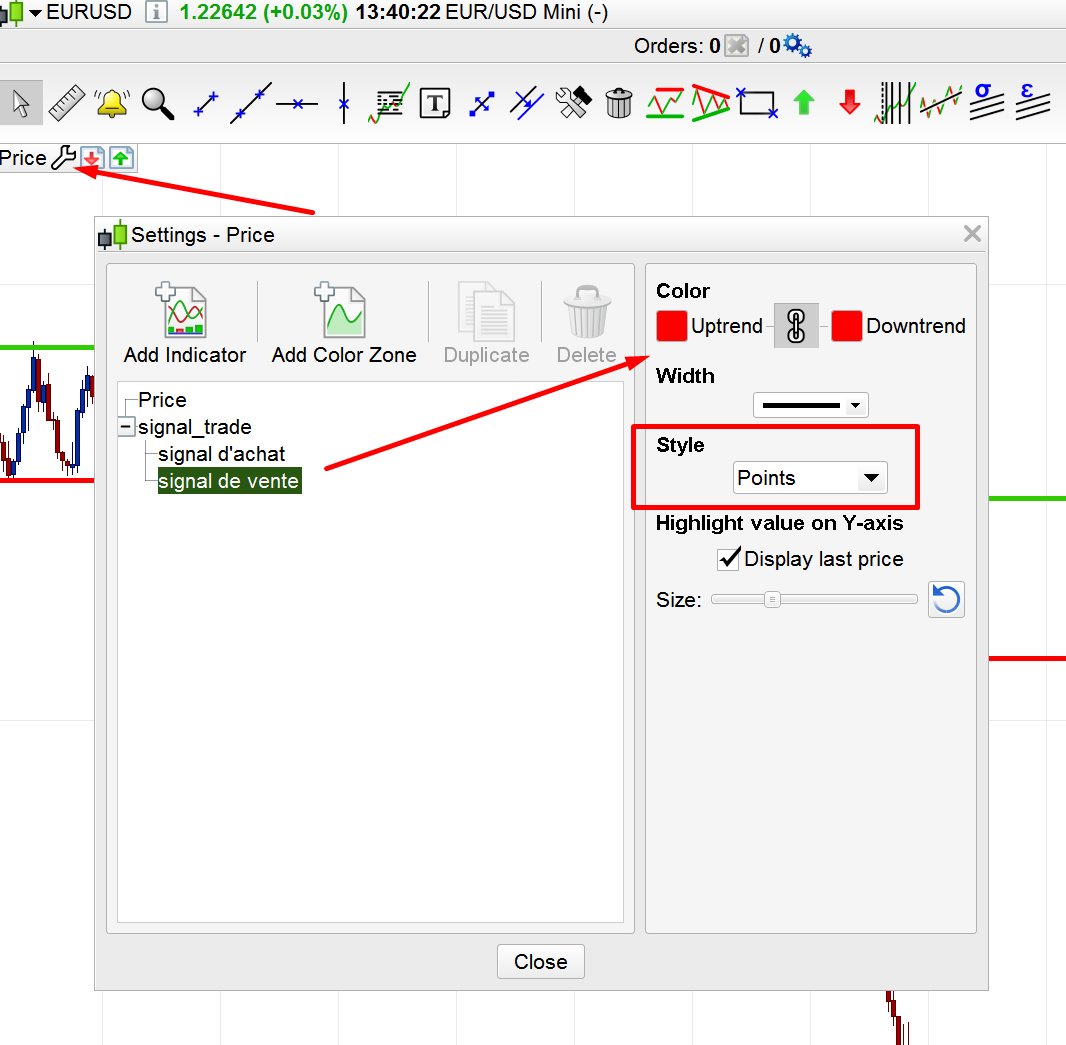Open the Style Points dropdown

pyautogui.click(x=810, y=478)
